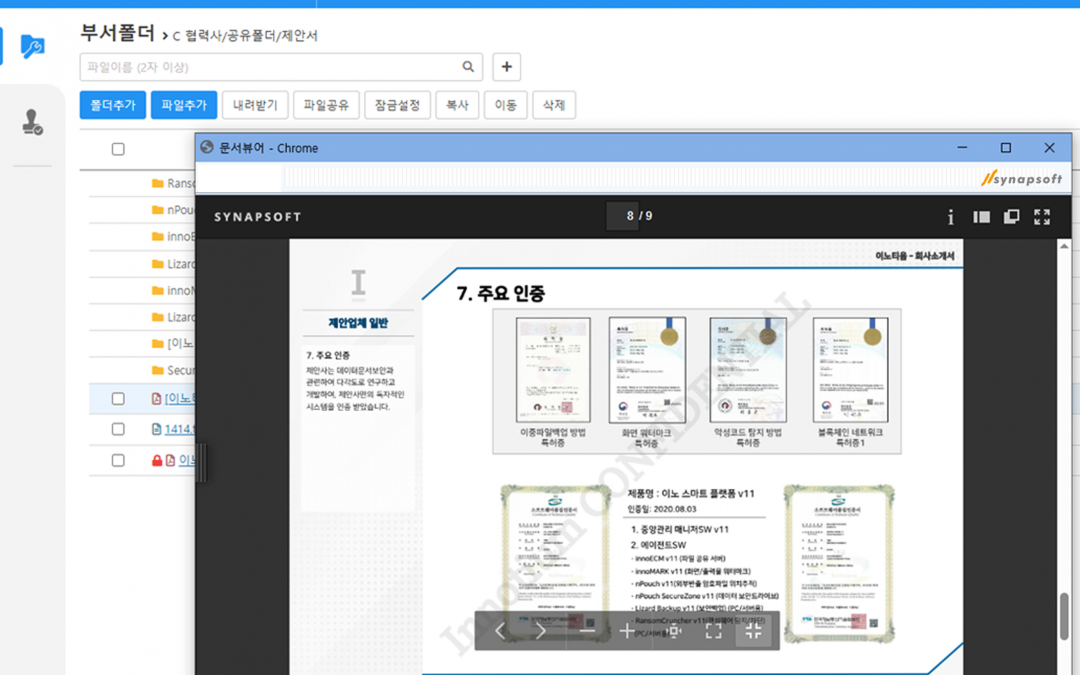The height and width of the screenshot is (675, 1080).
Task: Click scrollbar up arrow in viewer
Action: 1064,246
